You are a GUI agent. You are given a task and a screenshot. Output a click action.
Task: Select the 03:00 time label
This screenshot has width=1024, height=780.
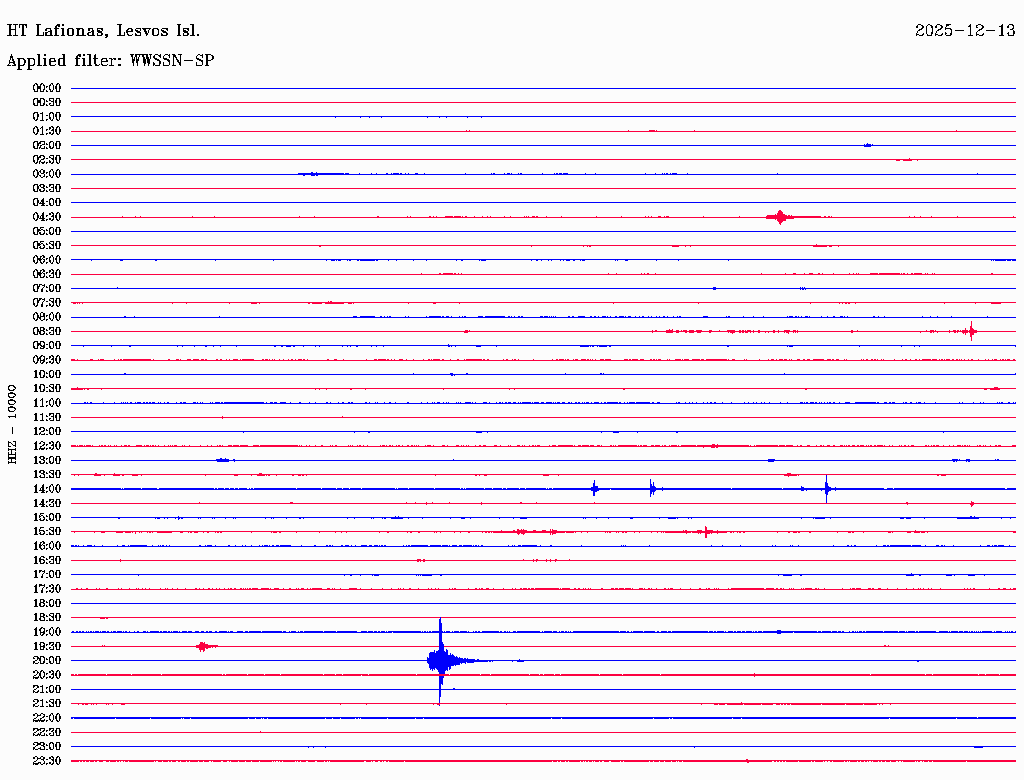pyautogui.click(x=47, y=174)
